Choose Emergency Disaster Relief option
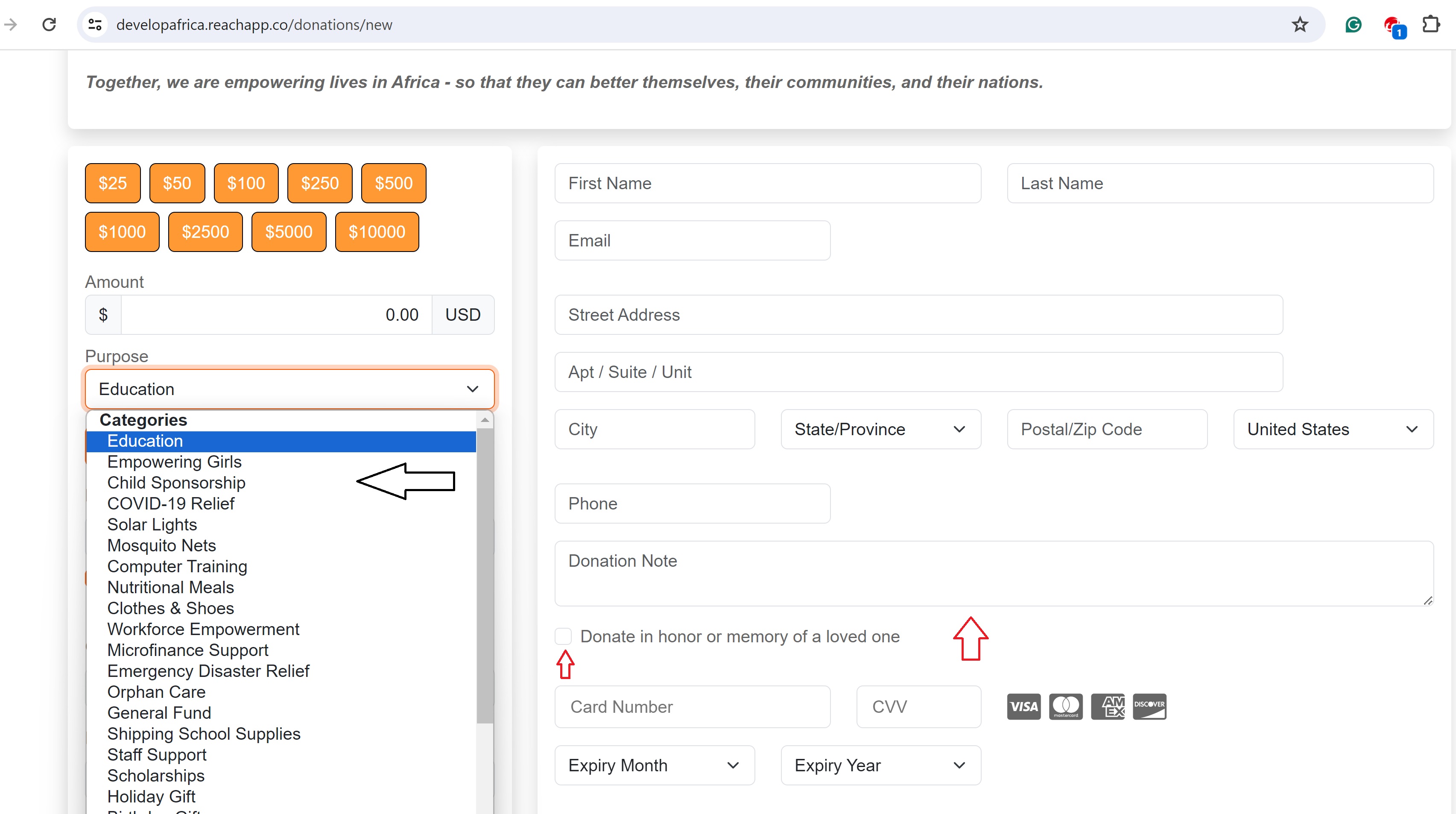 pos(281,671)
